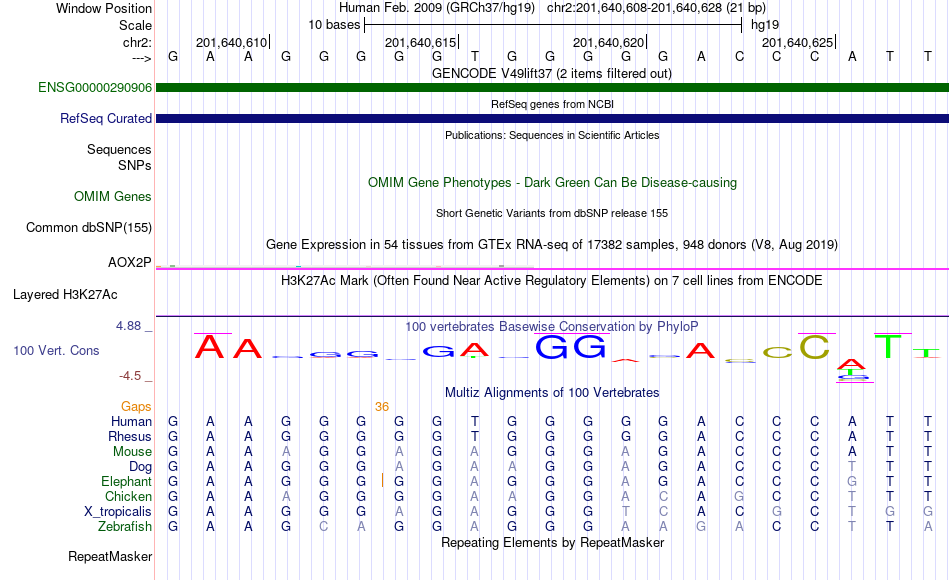Click the Sequences SNPs track label

[x=119, y=157]
